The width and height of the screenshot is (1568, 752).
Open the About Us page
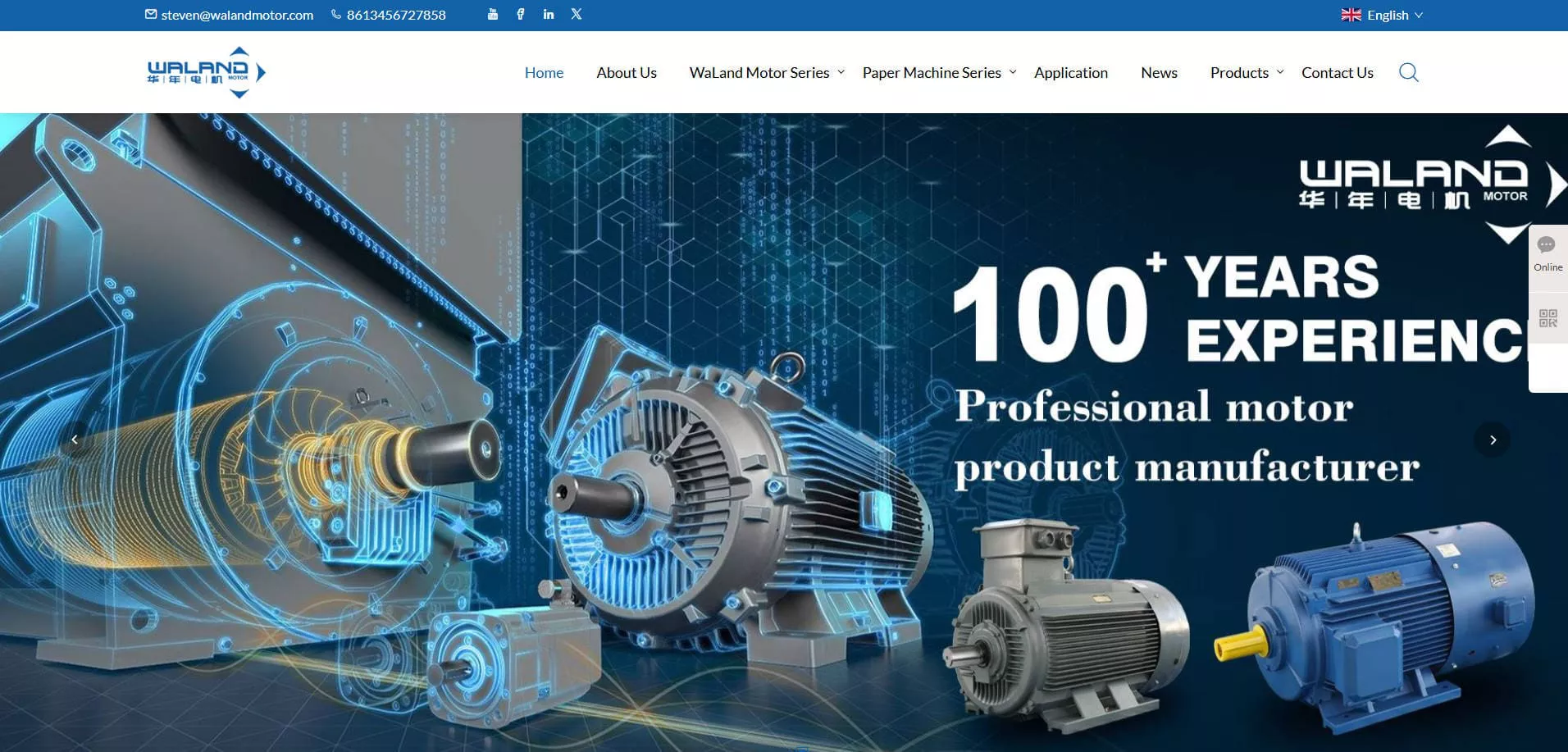pos(627,72)
